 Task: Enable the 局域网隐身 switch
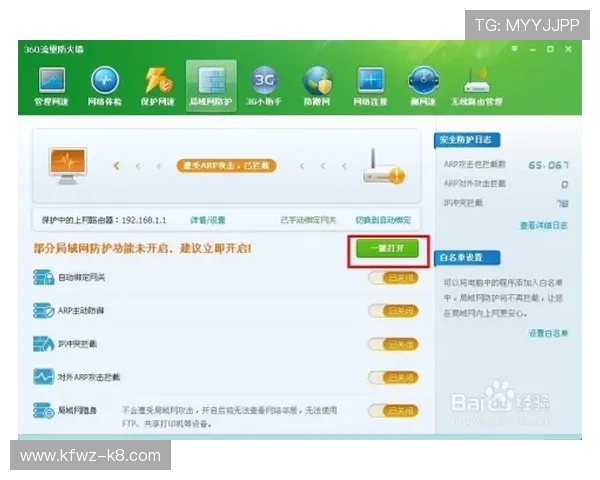click(x=393, y=411)
